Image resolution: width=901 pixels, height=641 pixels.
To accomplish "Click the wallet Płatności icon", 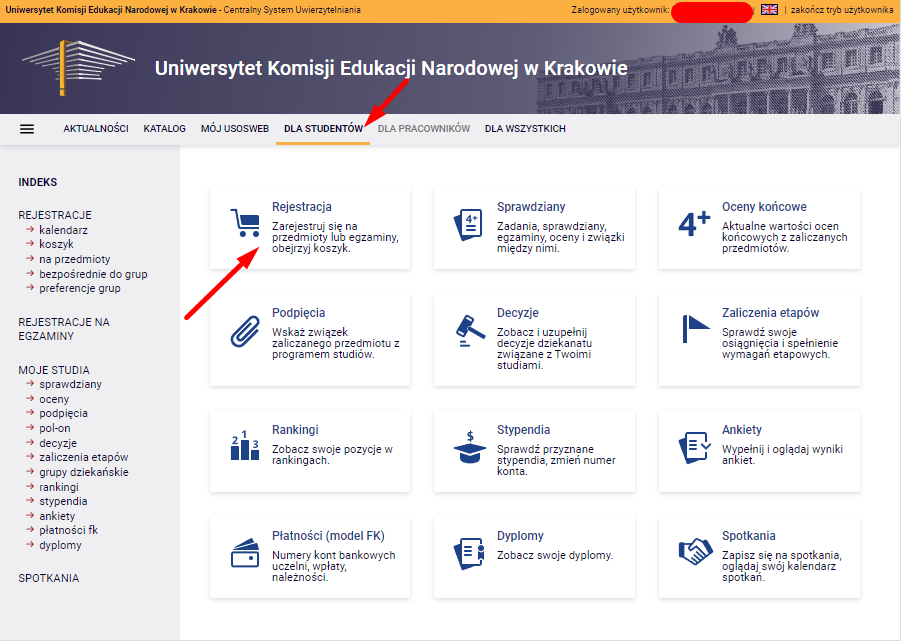I will tap(244, 552).
